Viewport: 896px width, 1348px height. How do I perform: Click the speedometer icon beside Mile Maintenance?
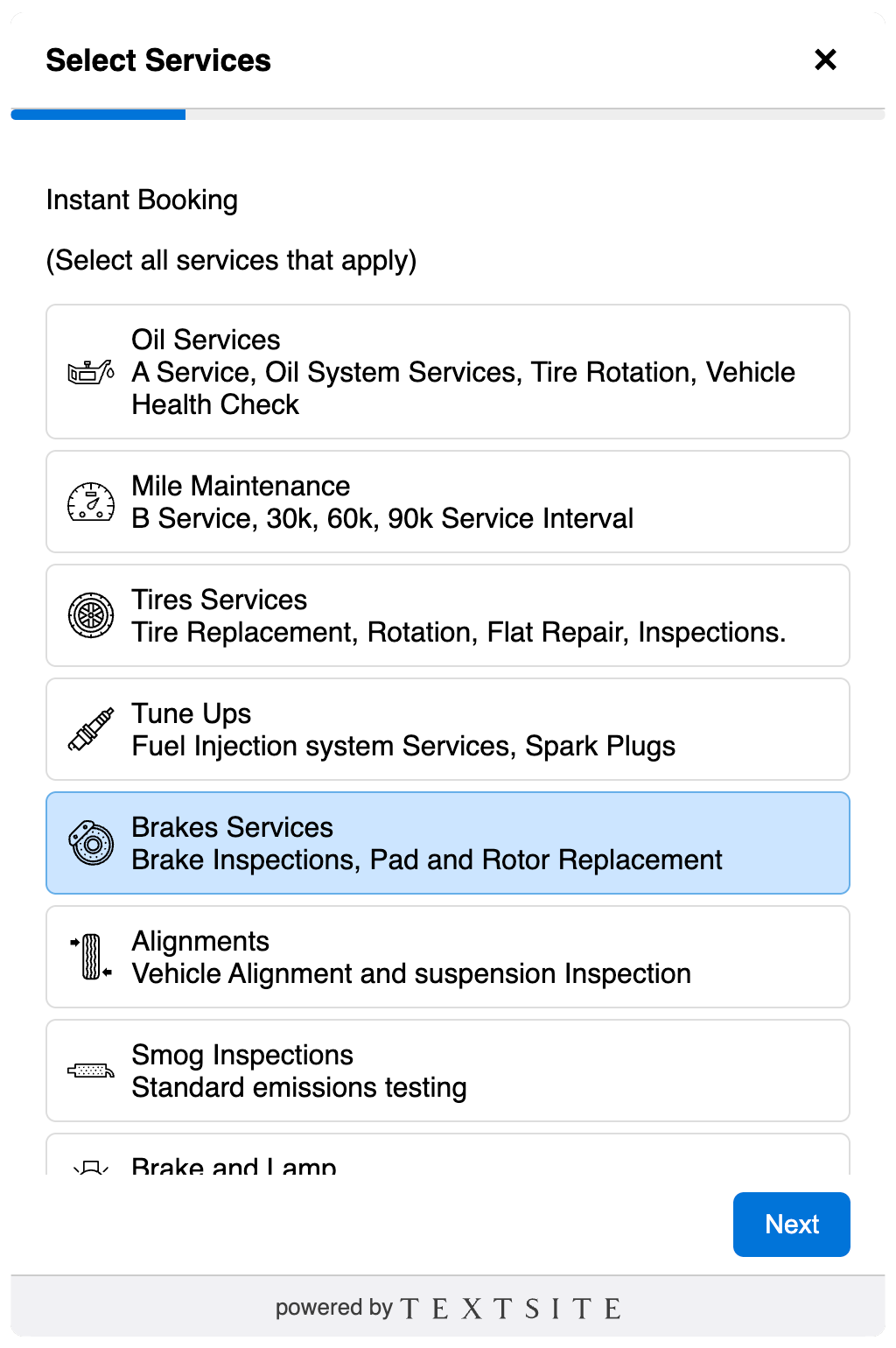pyautogui.click(x=90, y=502)
